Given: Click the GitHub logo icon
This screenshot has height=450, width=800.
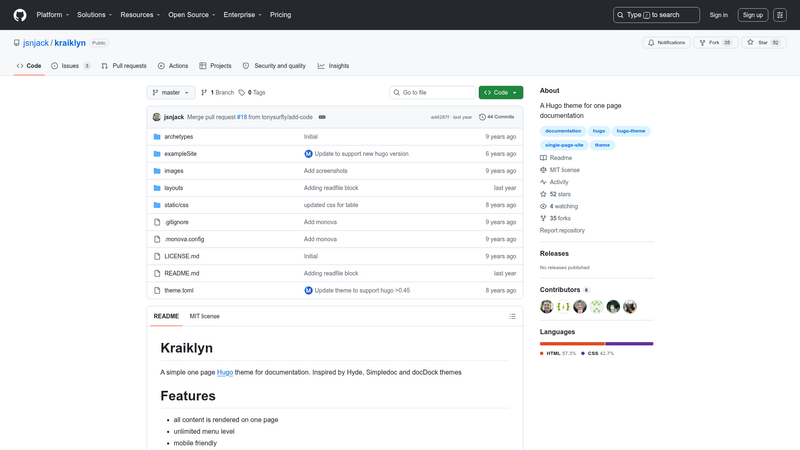Looking at the screenshot, I should (20, 15).
